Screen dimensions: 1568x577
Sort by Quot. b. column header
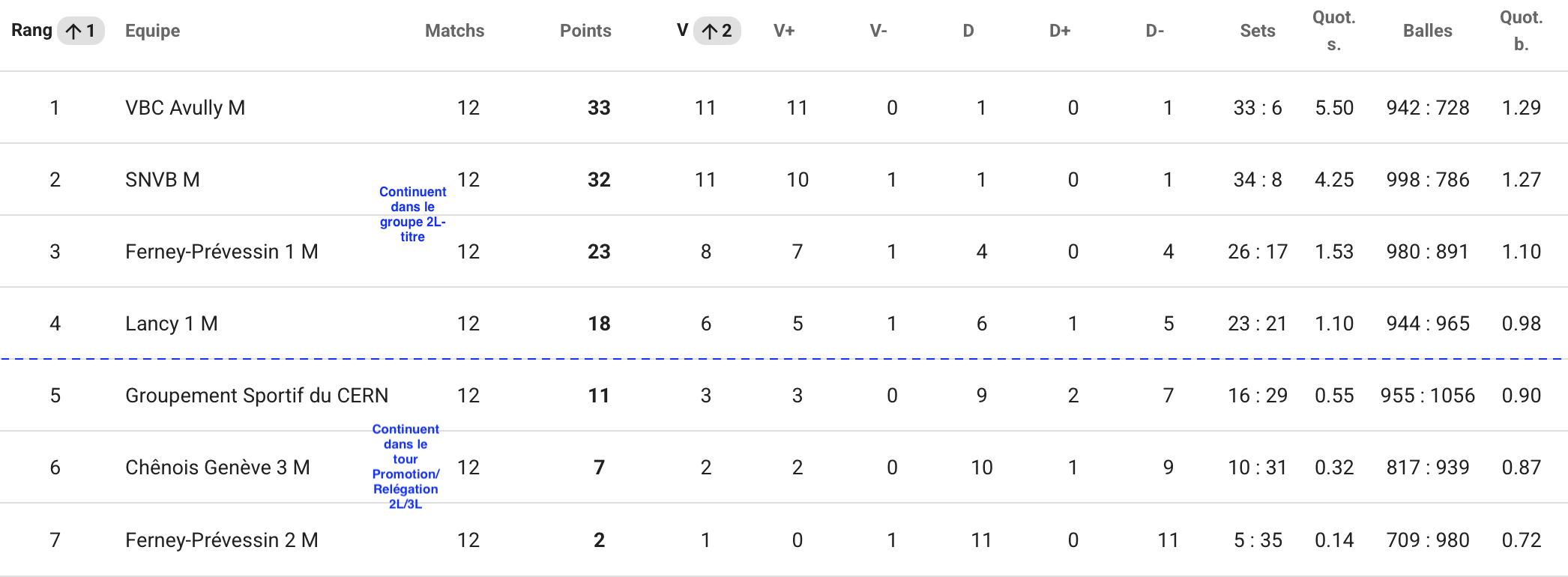click(1522, 31)
